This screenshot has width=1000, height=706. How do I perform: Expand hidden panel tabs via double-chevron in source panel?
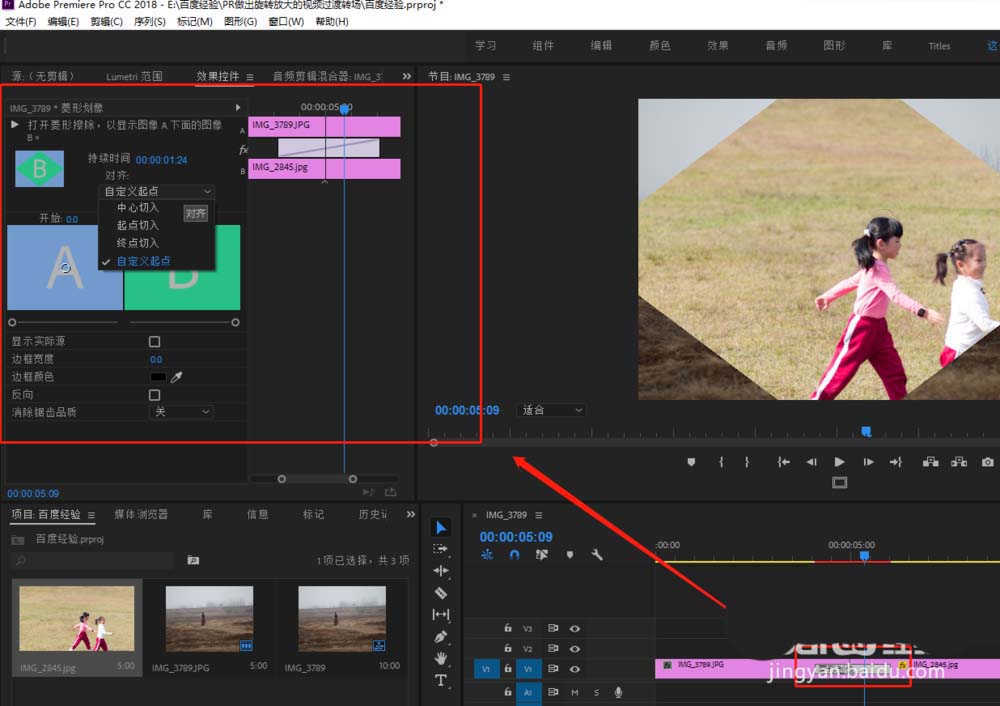click(407, 76)
